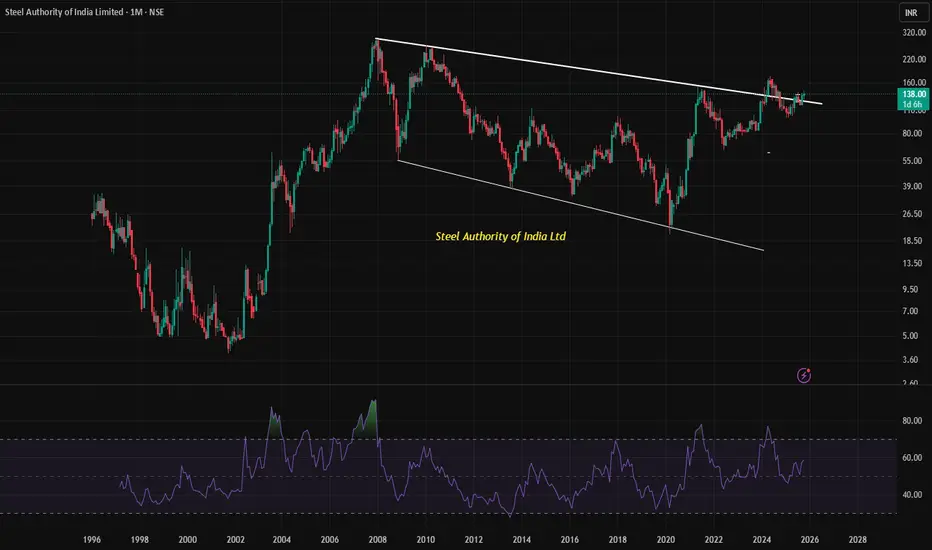Click the 2016 time axis label
Viewport: 932px width, 550px height.
coord(569,540)
